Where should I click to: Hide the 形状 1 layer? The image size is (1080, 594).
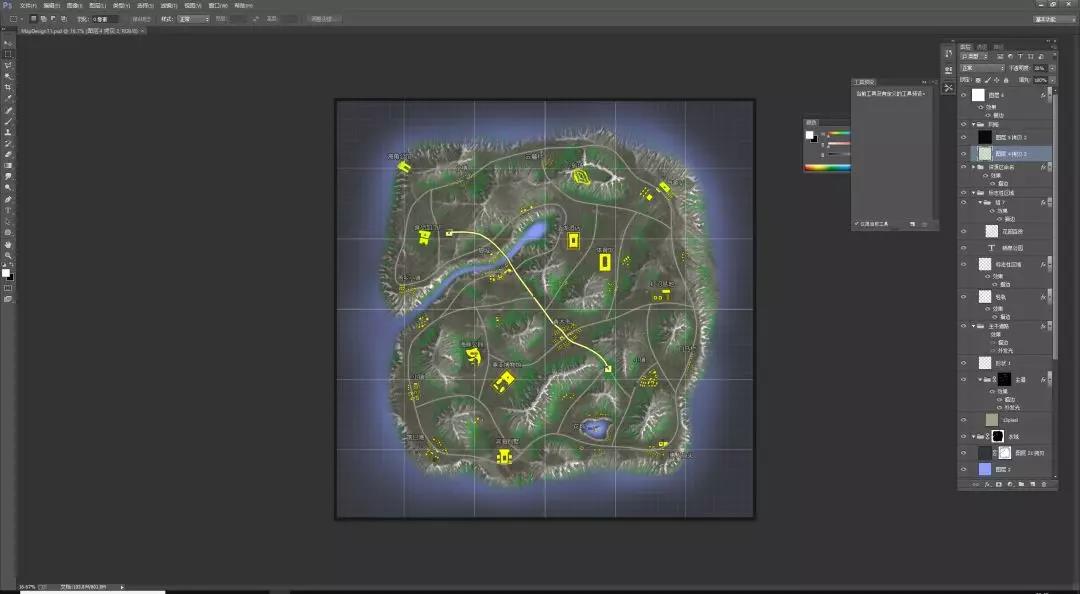964,363
